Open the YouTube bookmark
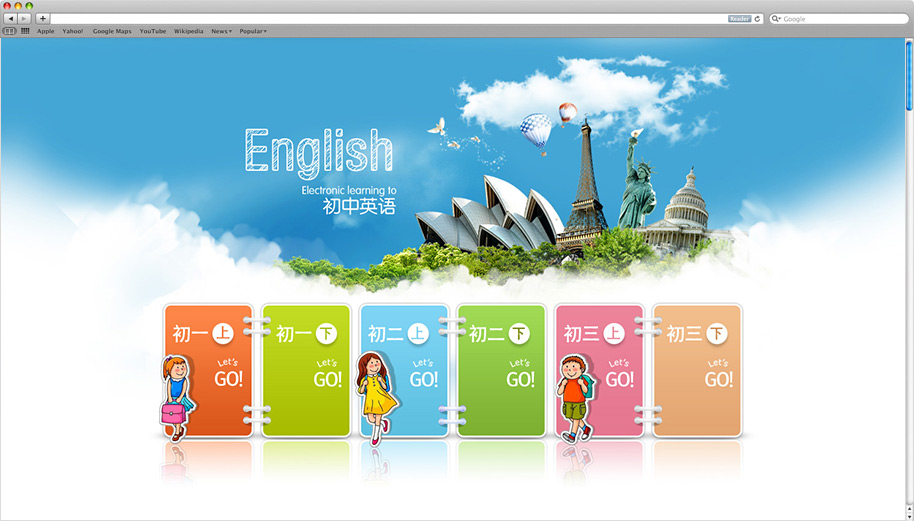The image size is (914, 521). [153, 31]
